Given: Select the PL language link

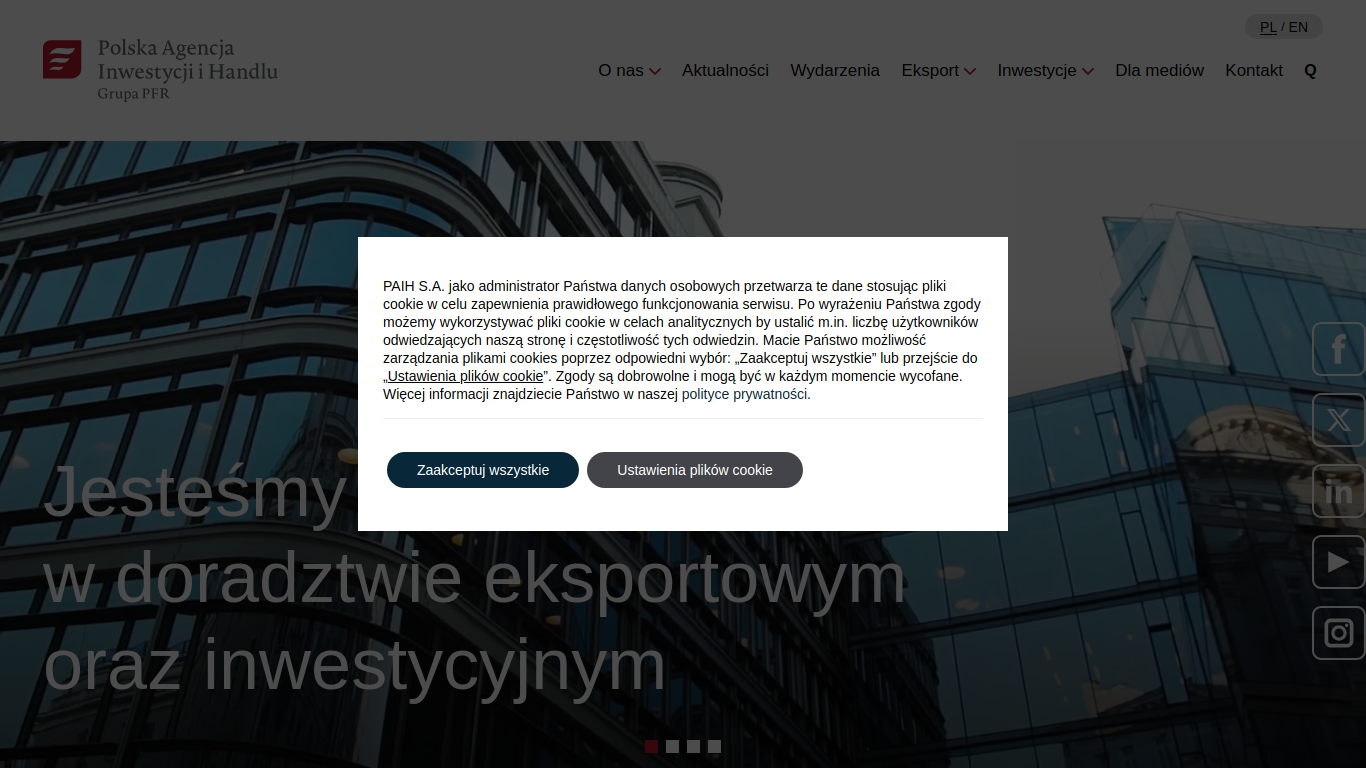Looking at the screenshot, I should [x=1268, y=27].
